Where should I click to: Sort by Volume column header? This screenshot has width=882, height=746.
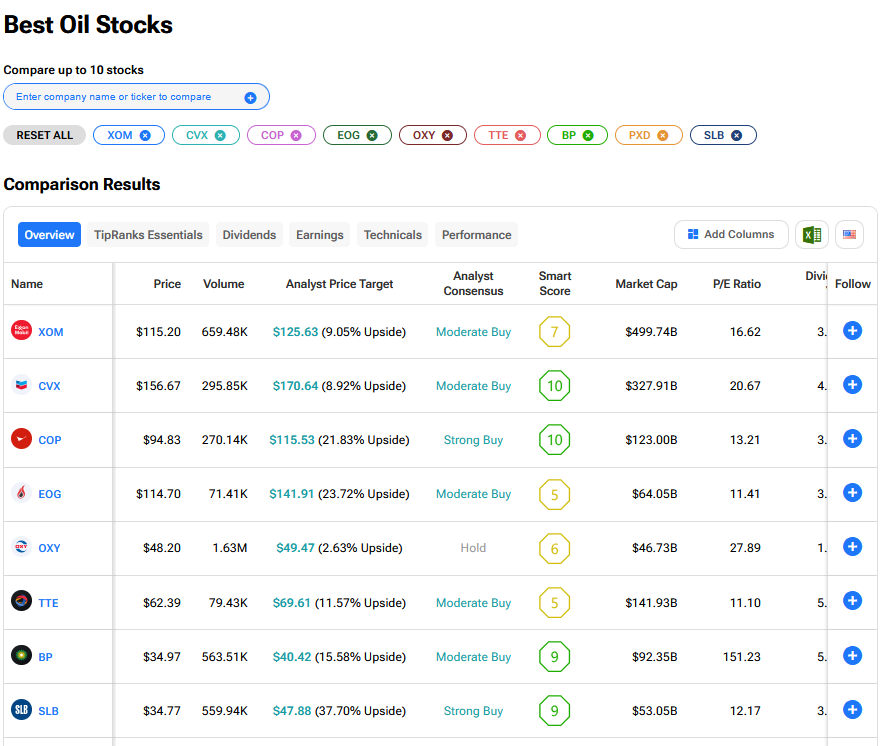[x=223, y=284]
